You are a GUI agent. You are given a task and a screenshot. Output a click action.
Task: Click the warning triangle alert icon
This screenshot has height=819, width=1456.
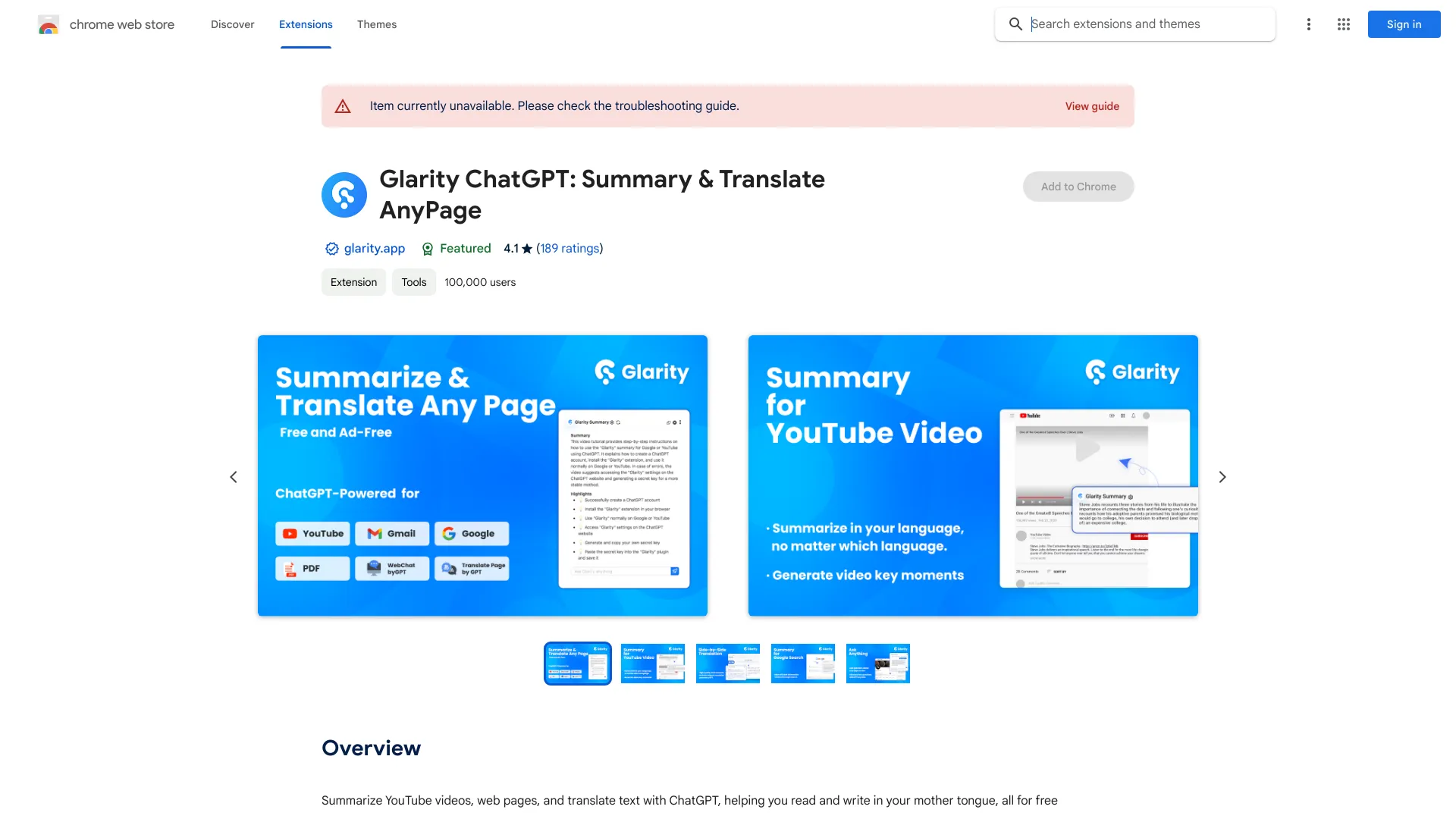343,106
